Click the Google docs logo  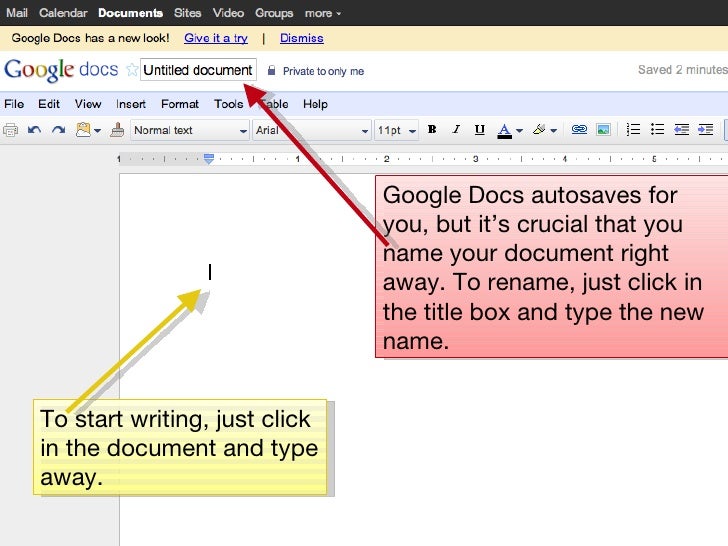tap(61, 70)
